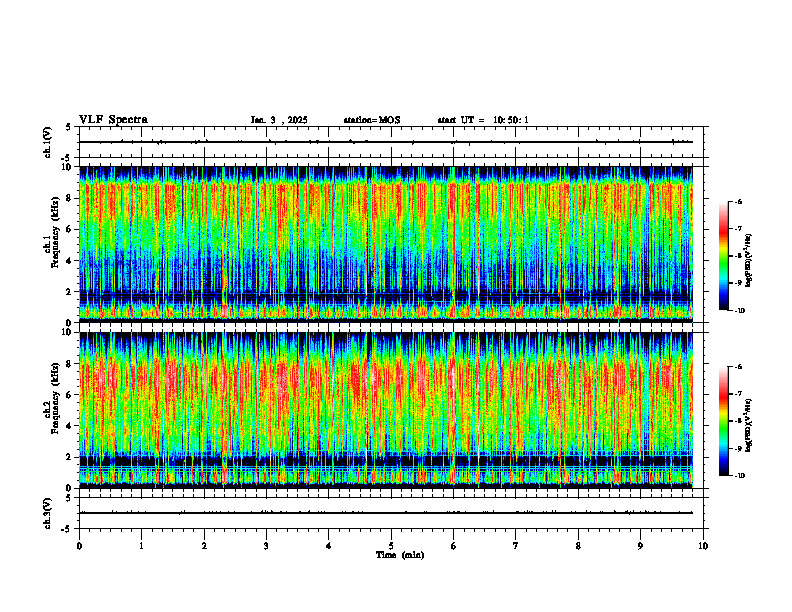Click inside the ch.2 spectrogram panel
This screenshot has height=612, width=792.
click(x=386, y=410)
